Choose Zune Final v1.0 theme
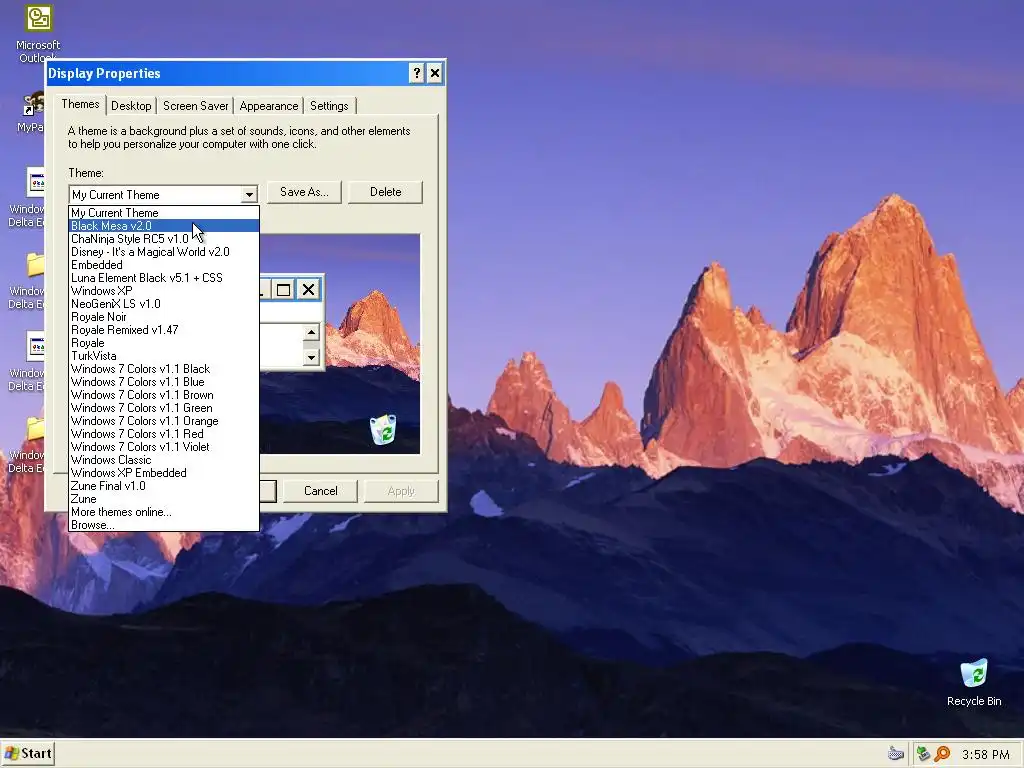The width and height of the screenshot is (1024, 768). coord(164,487)
